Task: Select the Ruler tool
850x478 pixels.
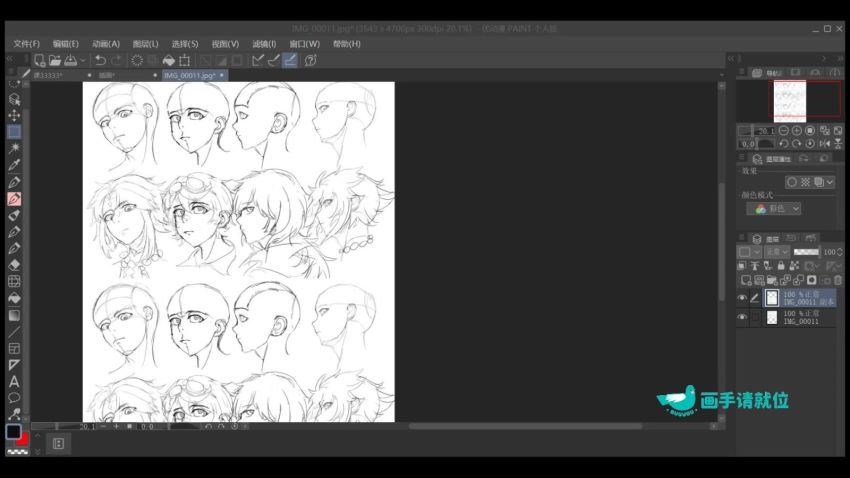Action: click(x=14, y=365)
